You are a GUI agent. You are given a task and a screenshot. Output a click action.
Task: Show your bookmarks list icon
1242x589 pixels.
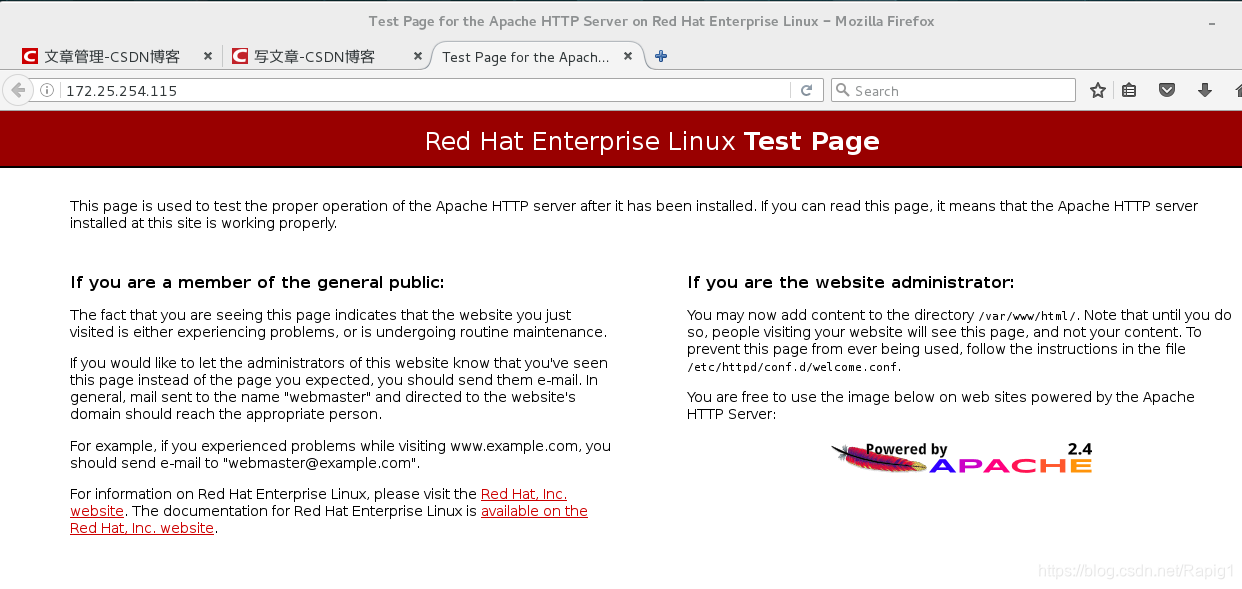click(1129, 90)
